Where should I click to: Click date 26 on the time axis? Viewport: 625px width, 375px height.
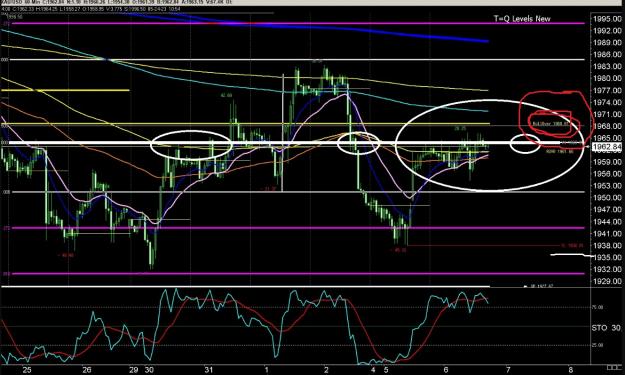[87, 370]
